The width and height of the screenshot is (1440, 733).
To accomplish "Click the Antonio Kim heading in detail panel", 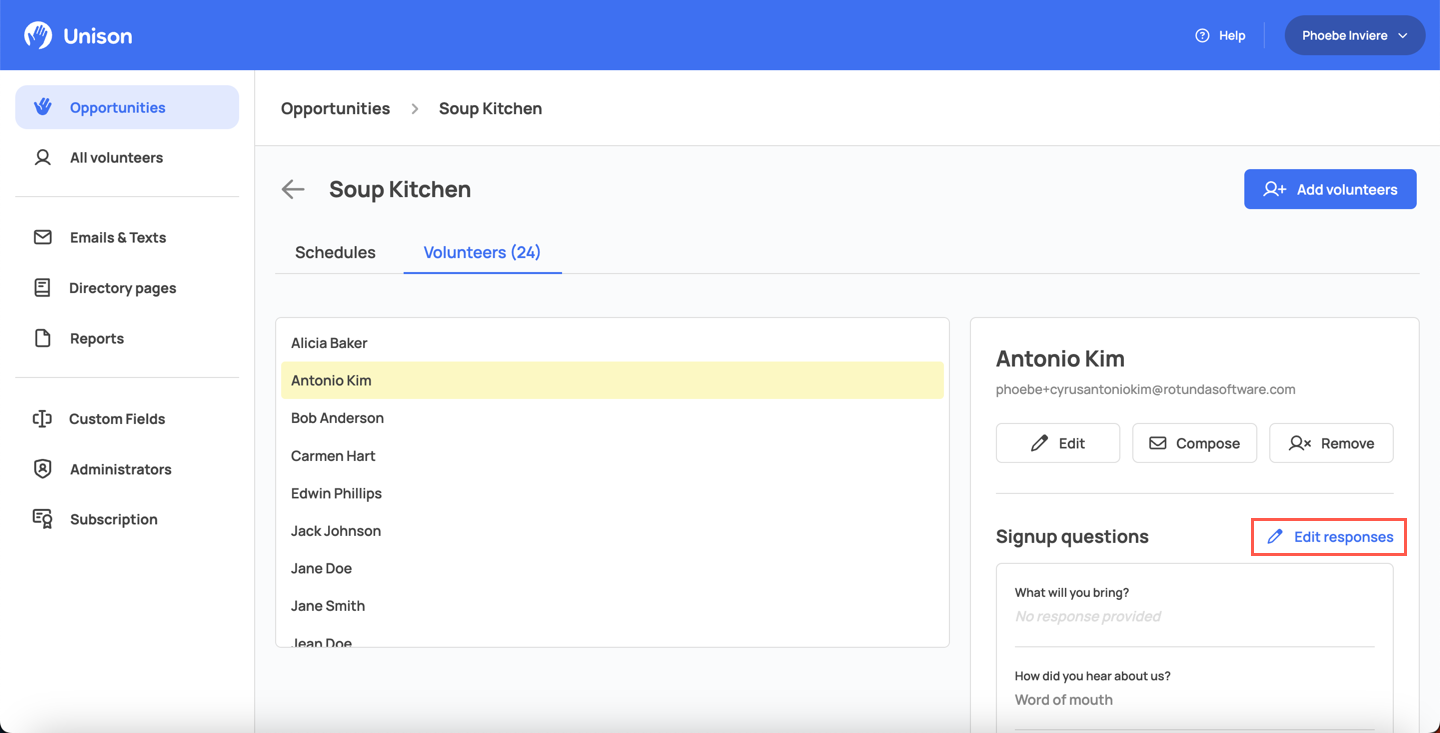I will 1060,358.
